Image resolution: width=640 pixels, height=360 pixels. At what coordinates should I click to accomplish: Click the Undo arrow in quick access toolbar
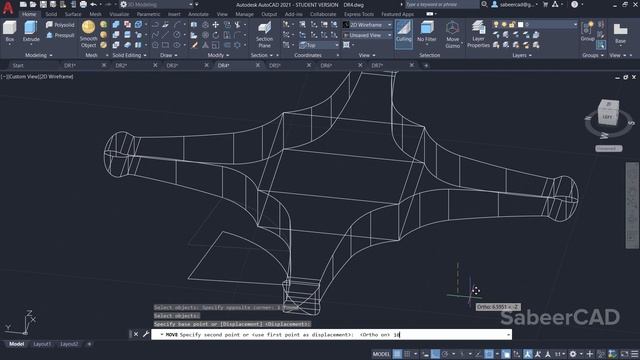93,4
